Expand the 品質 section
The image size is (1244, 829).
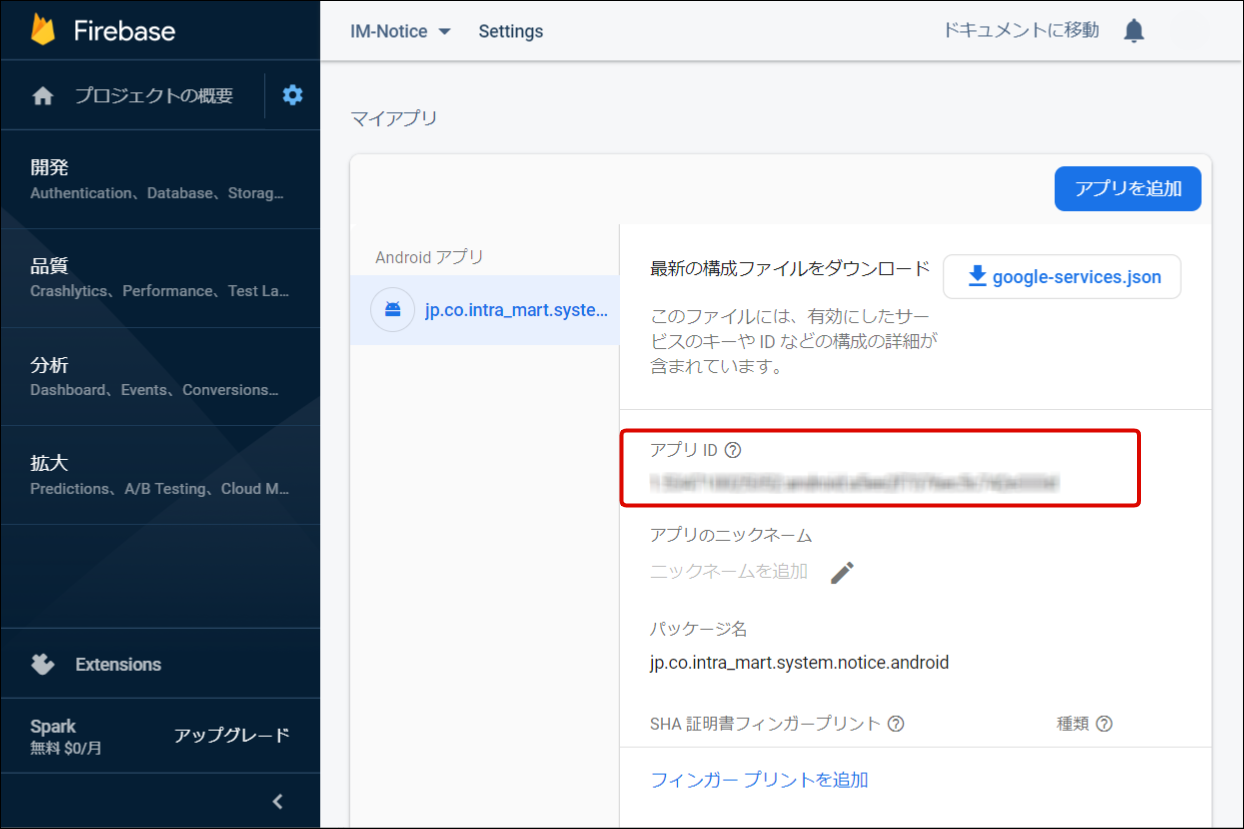pos(160,278)
